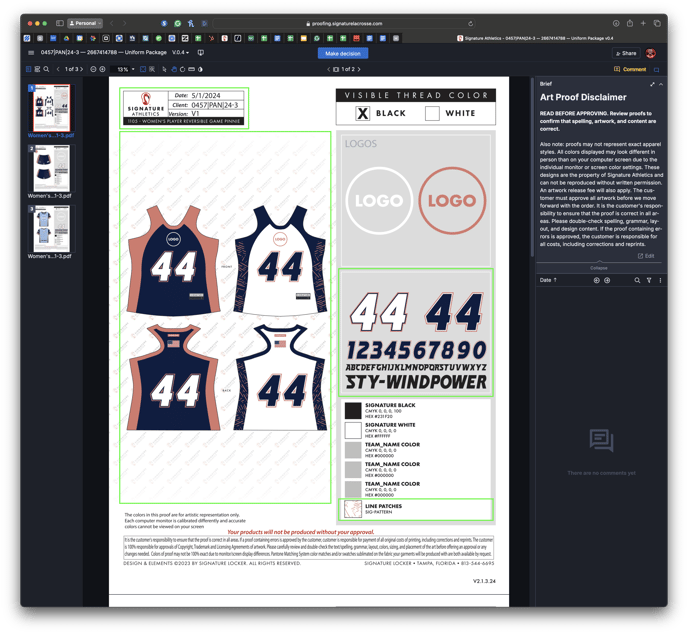Open the comments three-dot options menu
The height and width of the screenshot is (634, 688).
pos(660,281)
